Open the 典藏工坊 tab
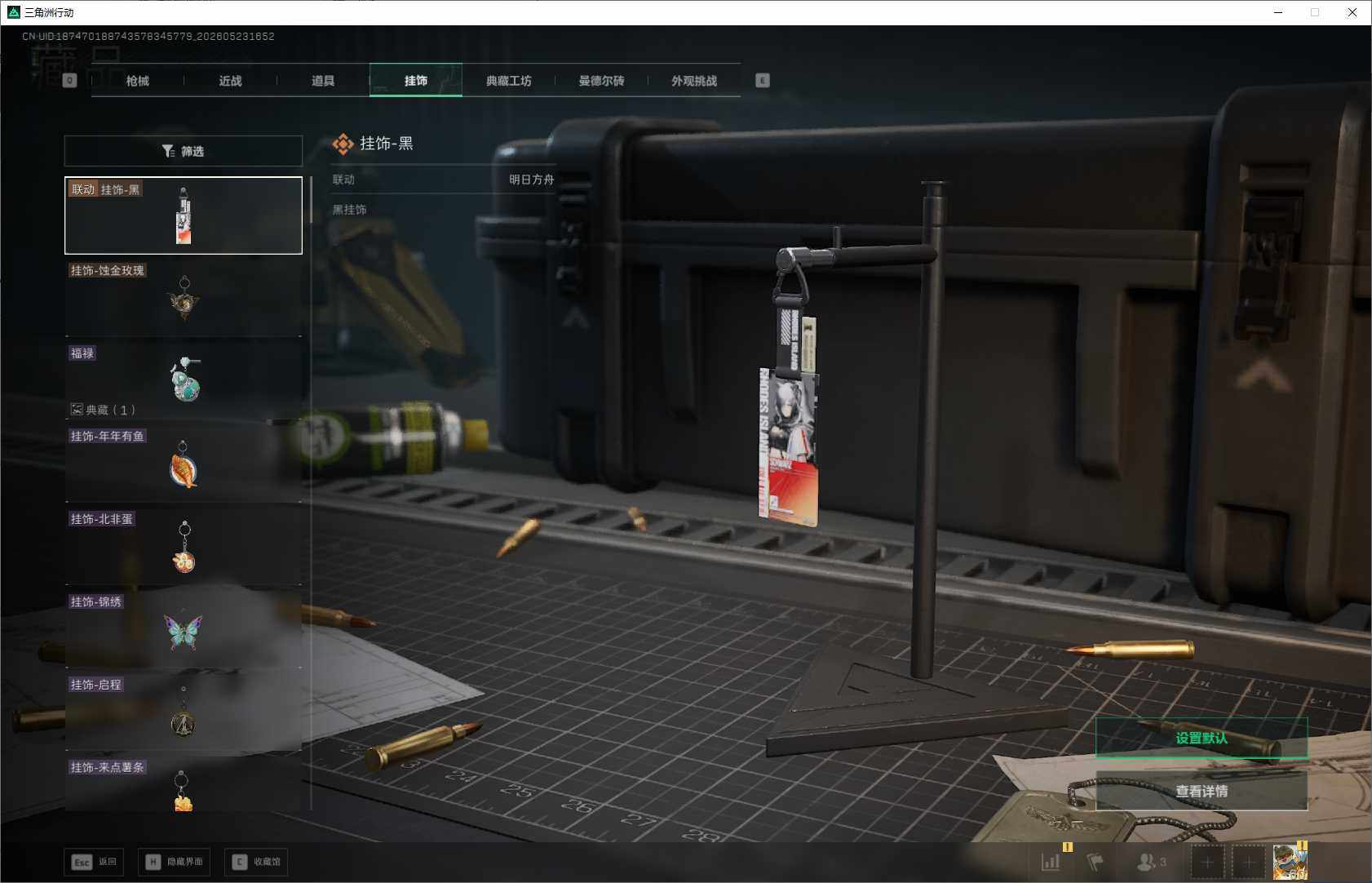Image resolution: width=1372 pixels, height=883 pixels. 509,81
